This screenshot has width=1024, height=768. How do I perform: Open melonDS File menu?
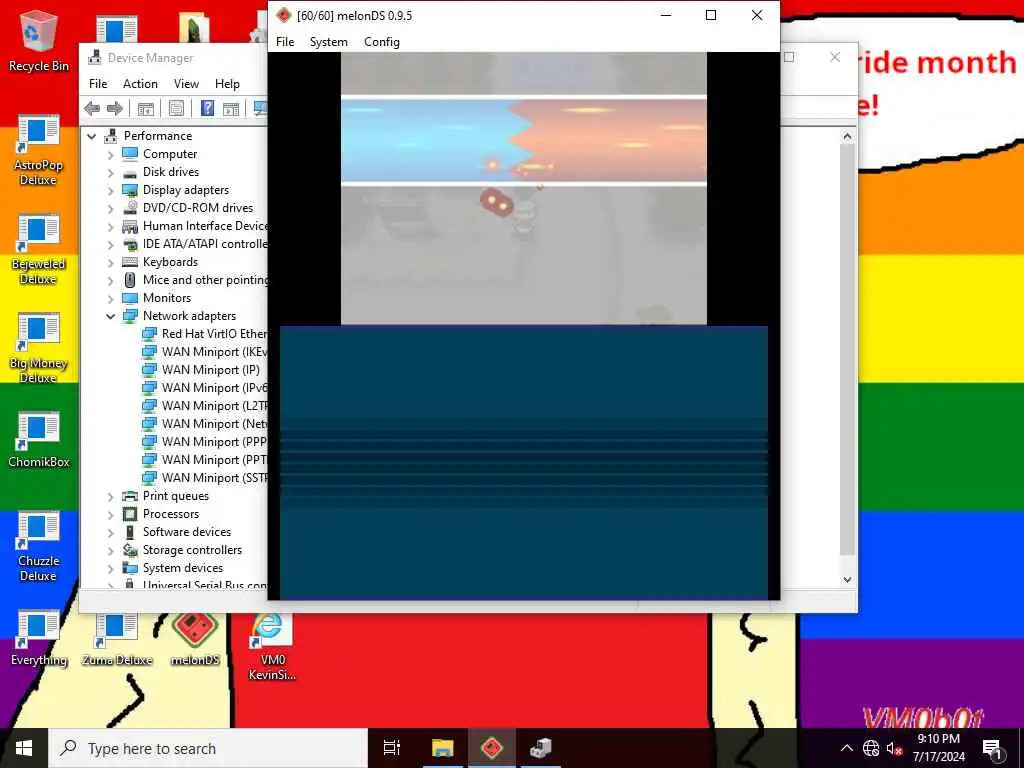pos(285,42)
